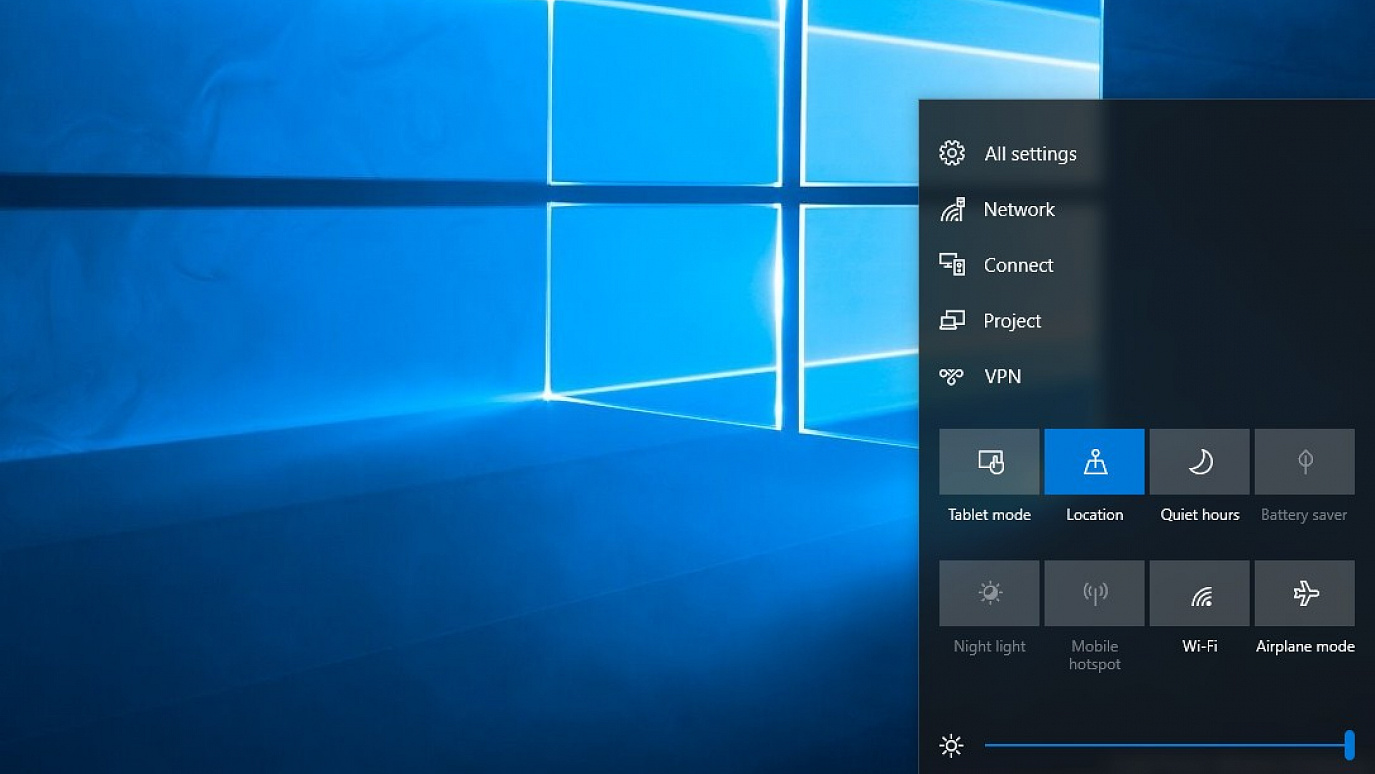Choose the Project text label
The height and width of the screenshot is (774, 1375).
click(1012, 321)
